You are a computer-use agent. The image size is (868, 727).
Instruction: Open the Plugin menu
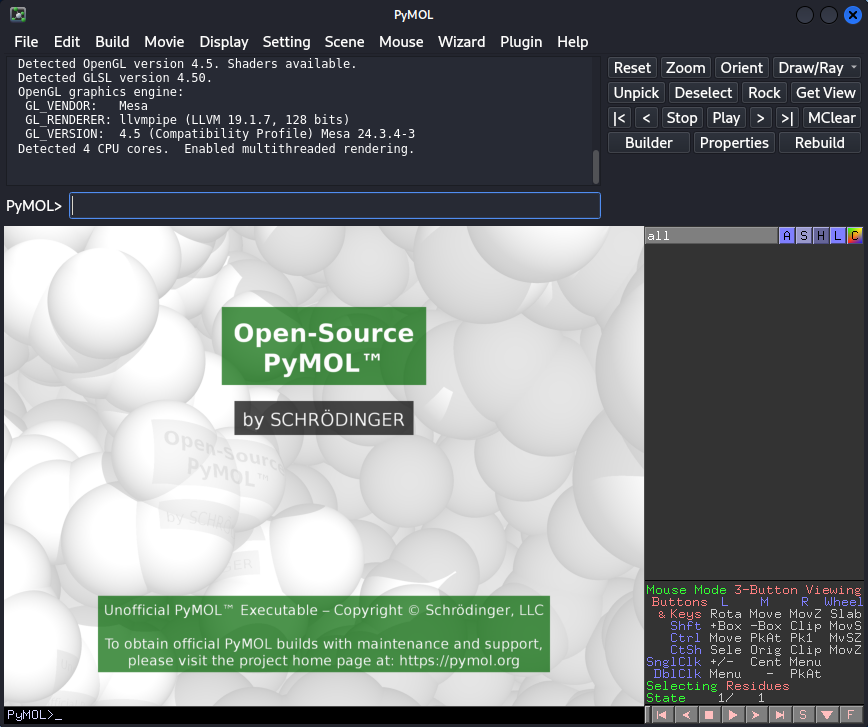[520, 42]
